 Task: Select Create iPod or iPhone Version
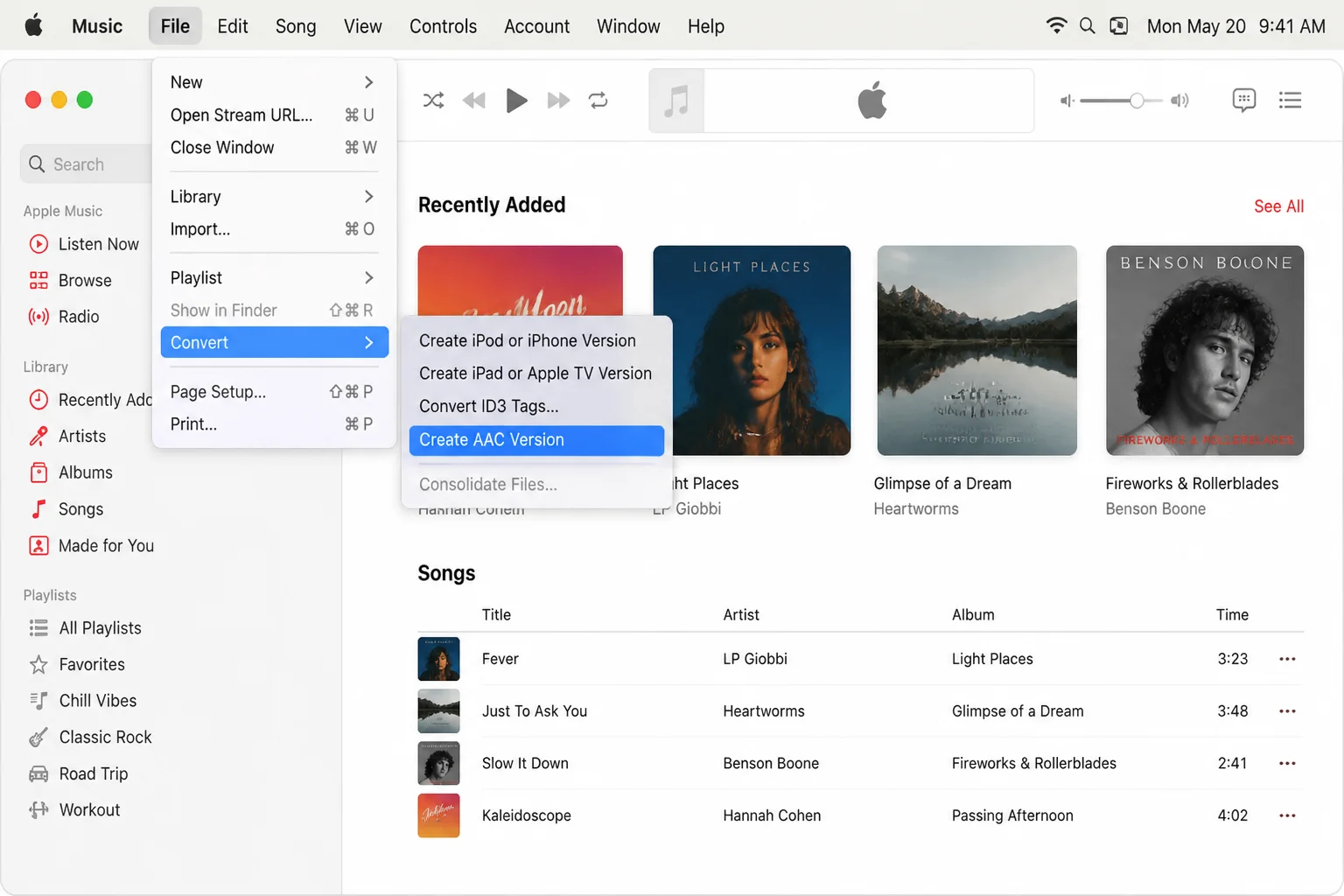point(536,341)
